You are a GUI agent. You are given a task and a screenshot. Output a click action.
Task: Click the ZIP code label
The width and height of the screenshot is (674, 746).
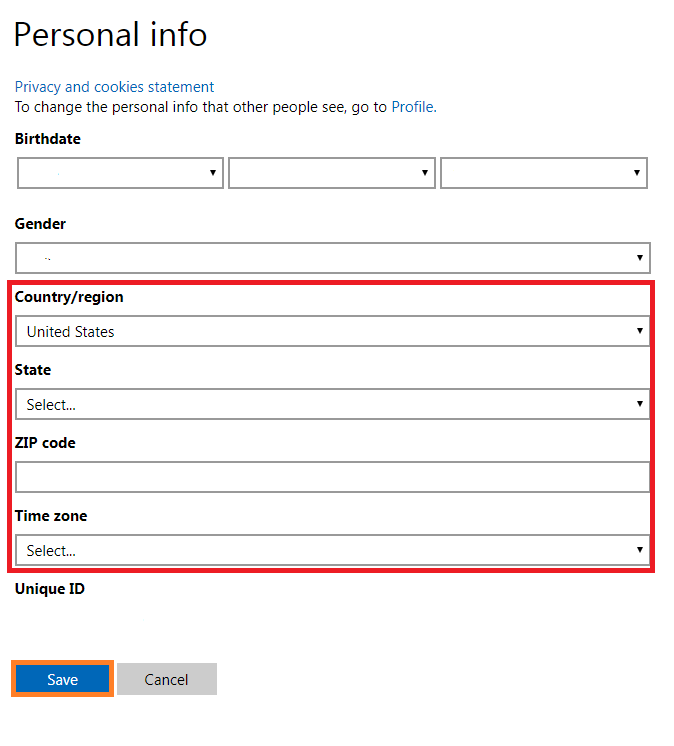[x=45, y=443]
